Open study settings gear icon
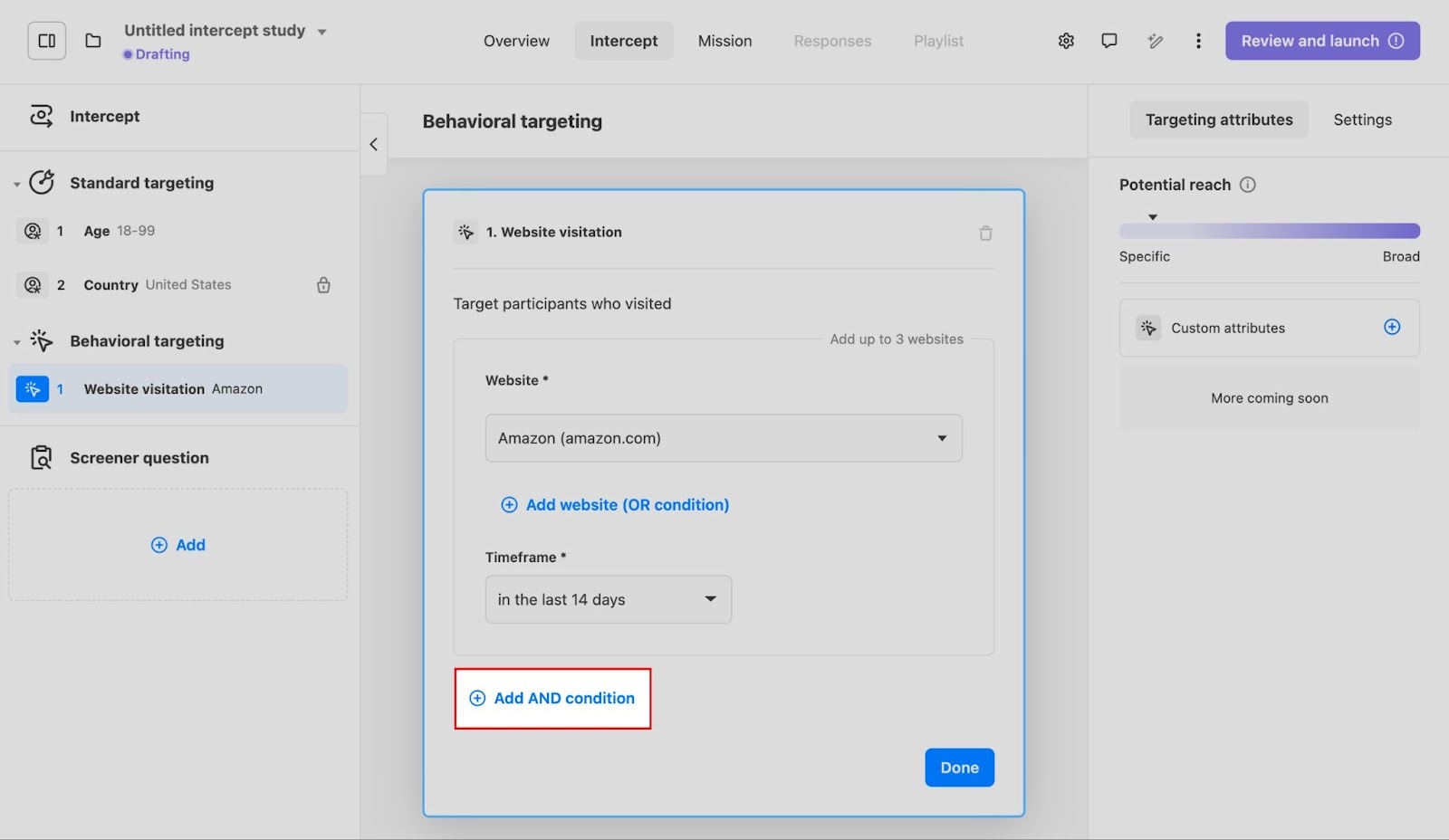 pos(1066,41)
